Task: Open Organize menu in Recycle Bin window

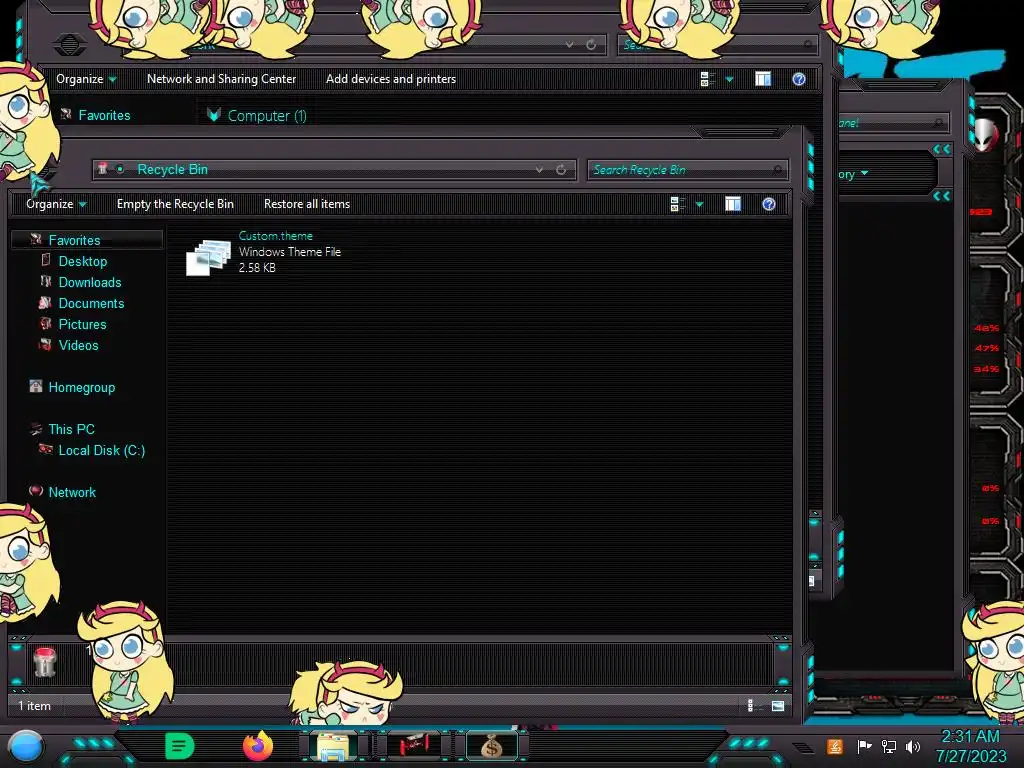Action: point(56,204)
